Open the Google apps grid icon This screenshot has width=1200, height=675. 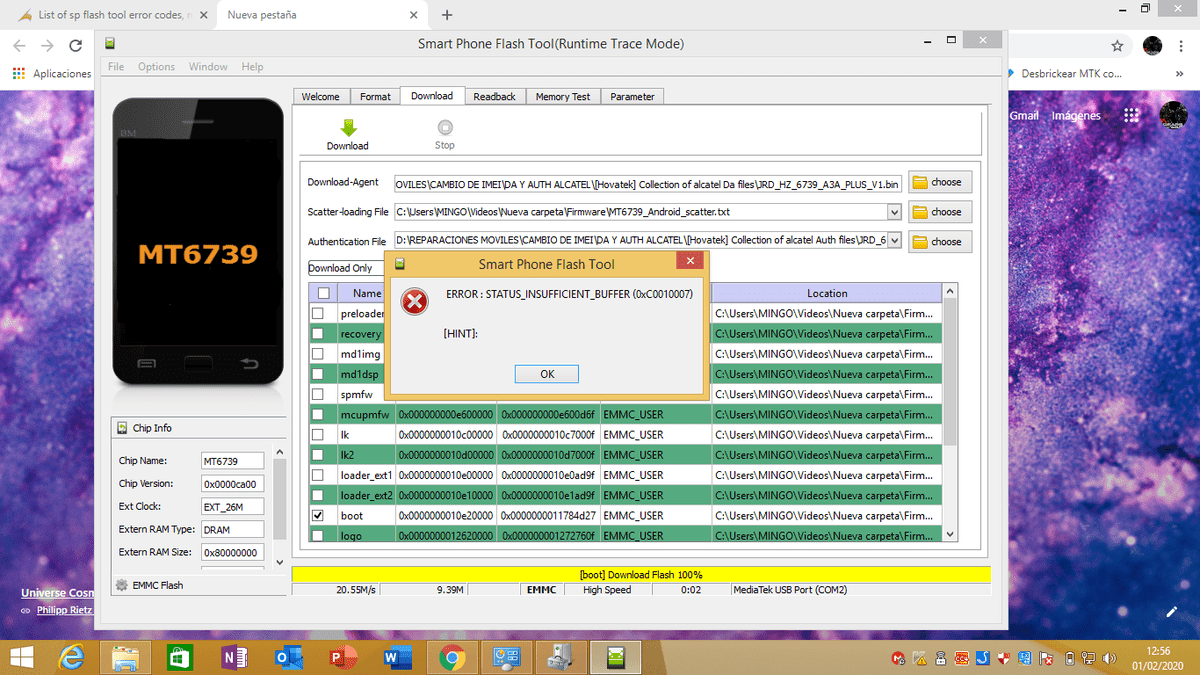[x=1131, y=116]
